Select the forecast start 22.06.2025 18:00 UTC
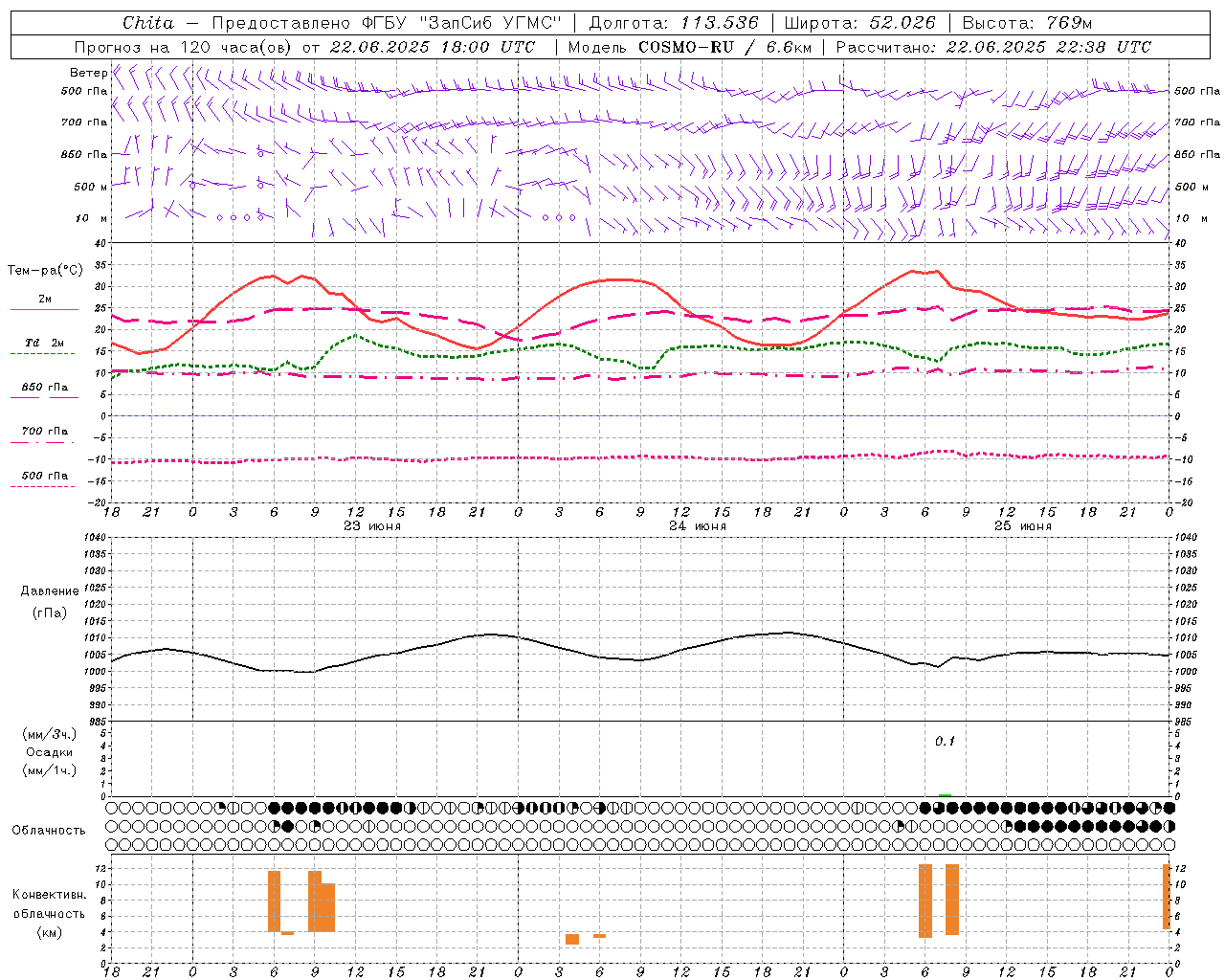The width and height of the screenshot is (1225, 980). [x=433, y=47]
